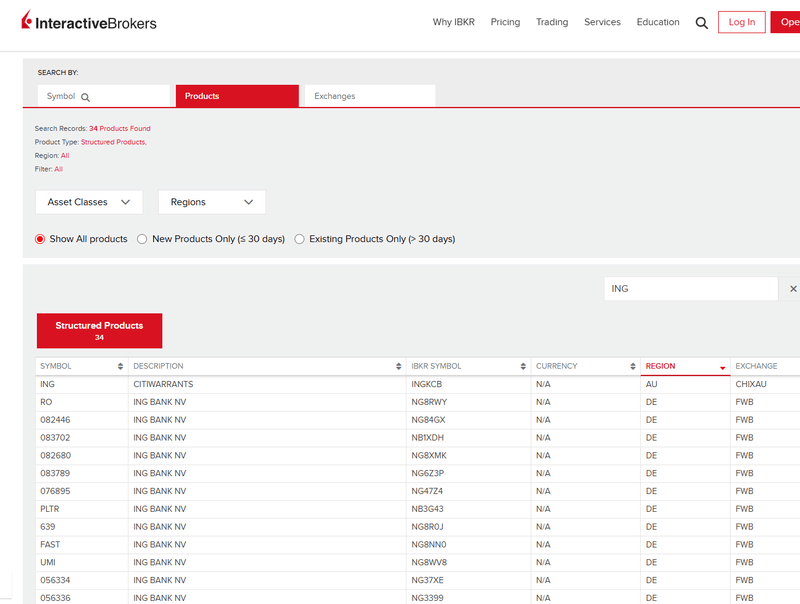Expand the Asset Classes dropdown
This screenshot has height=604, width=800.
(89, 202)
